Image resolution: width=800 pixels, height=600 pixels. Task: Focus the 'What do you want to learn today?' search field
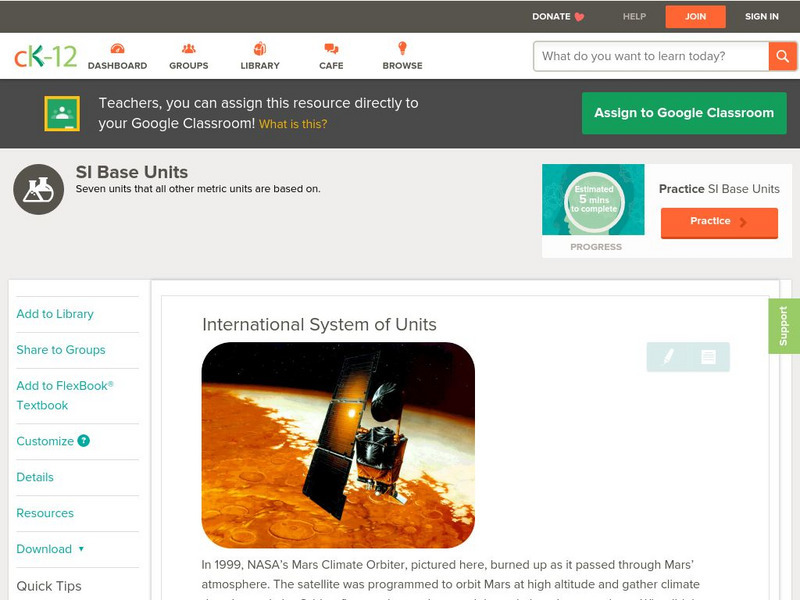651,56
